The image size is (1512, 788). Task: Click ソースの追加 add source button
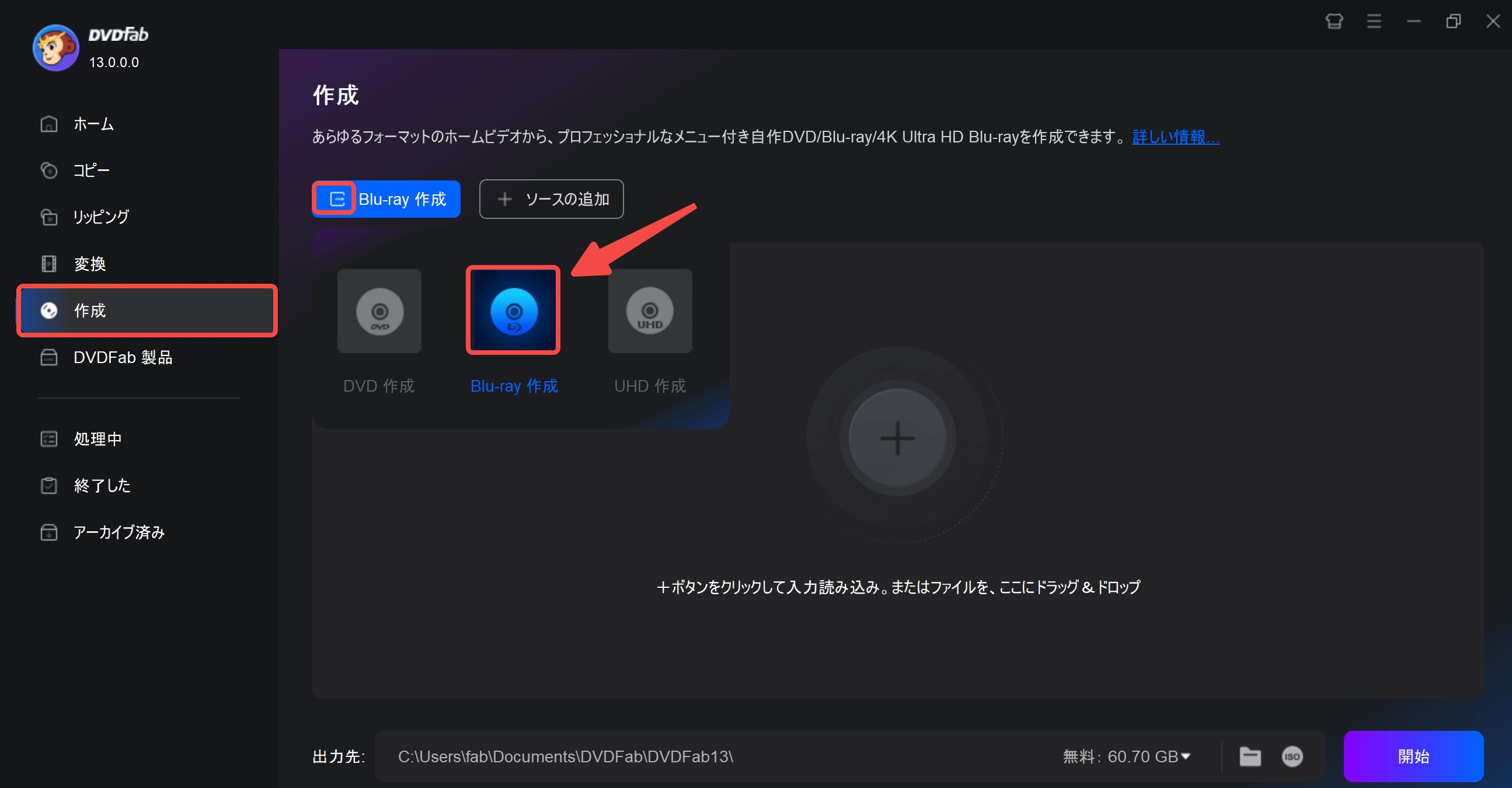551,199
